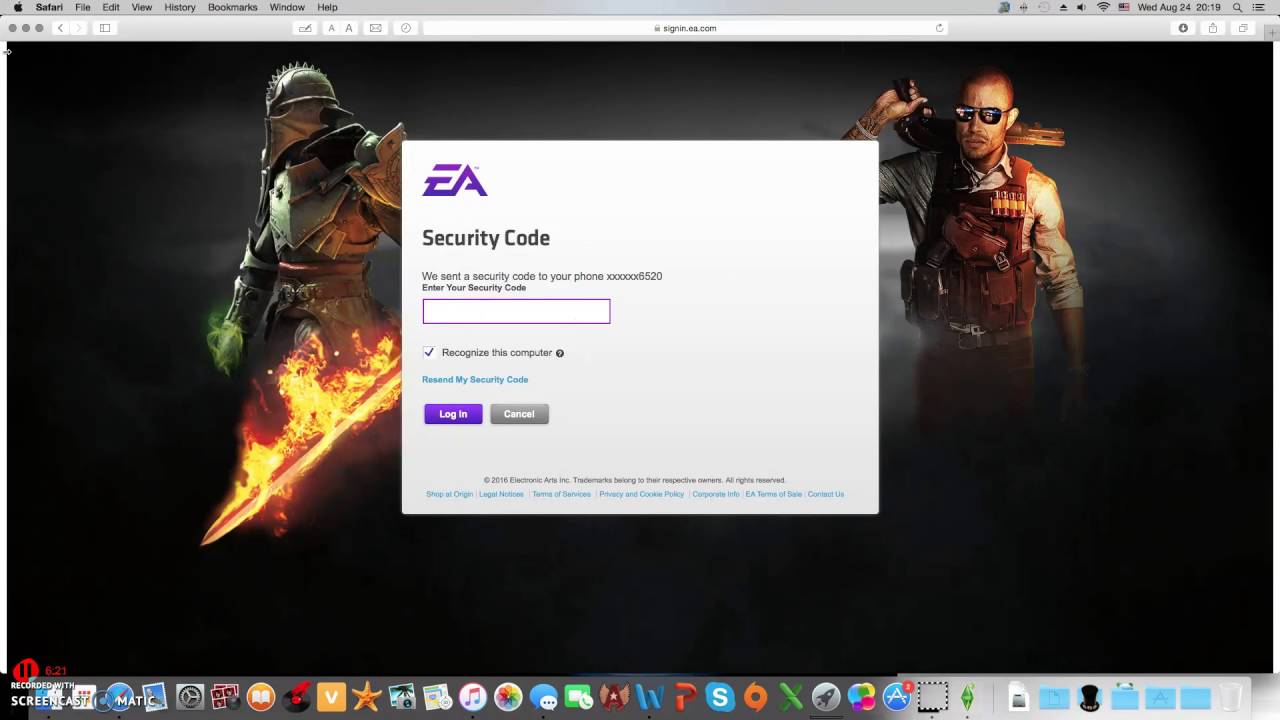Open the Contact Us link

(826, 494)
